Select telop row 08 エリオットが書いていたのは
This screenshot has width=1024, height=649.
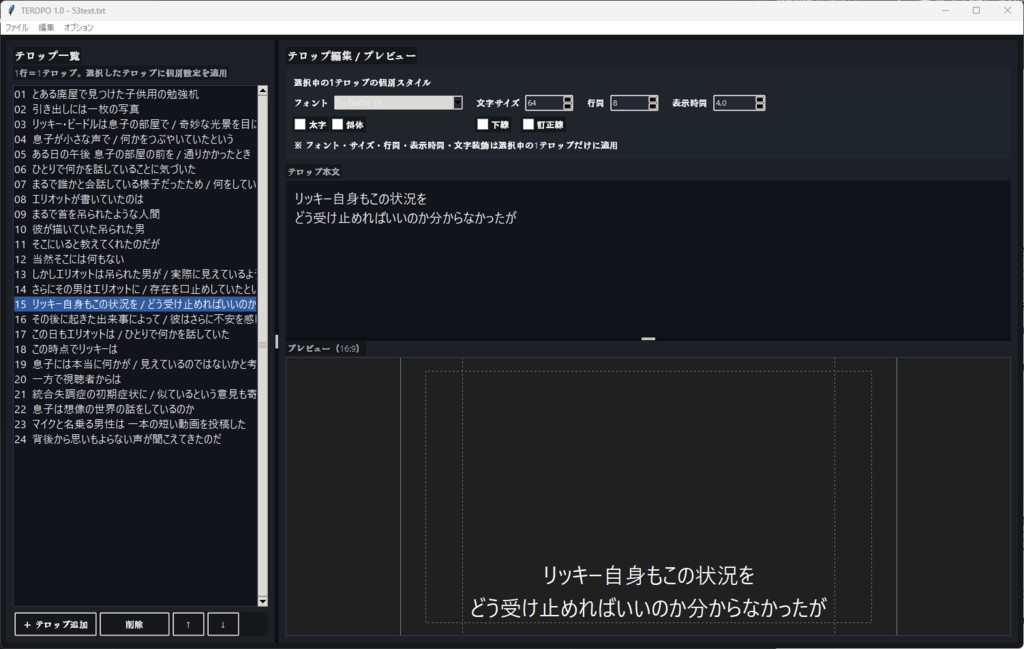(135, 199)
